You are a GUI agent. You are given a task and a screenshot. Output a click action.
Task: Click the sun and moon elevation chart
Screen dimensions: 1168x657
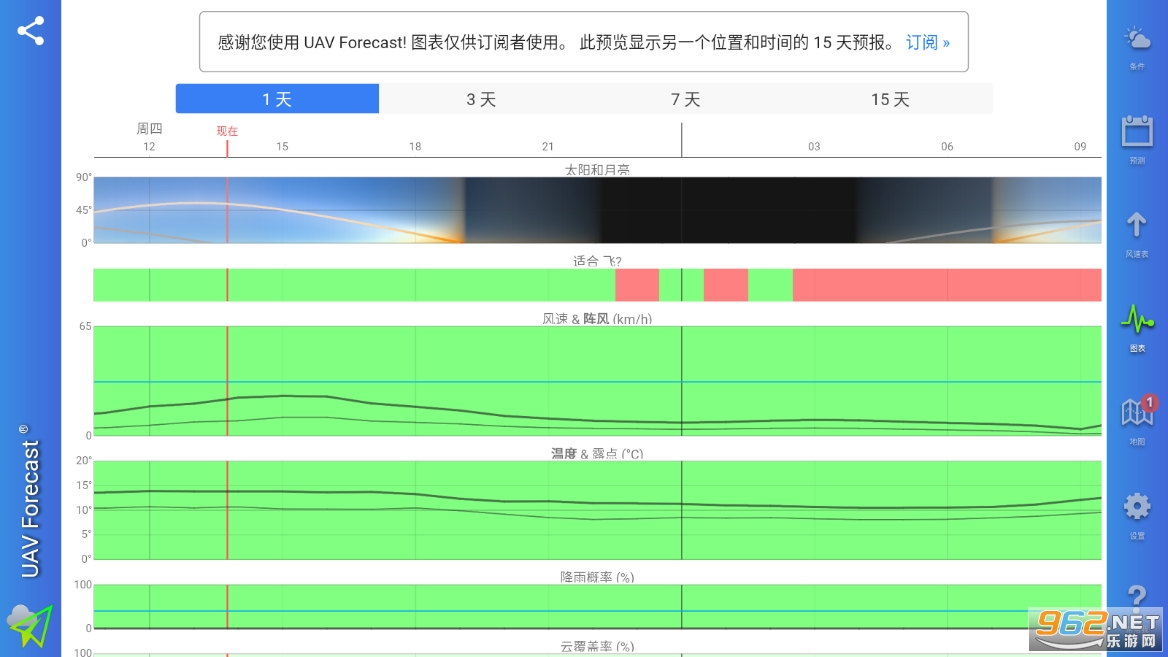(x=597, y=210)
